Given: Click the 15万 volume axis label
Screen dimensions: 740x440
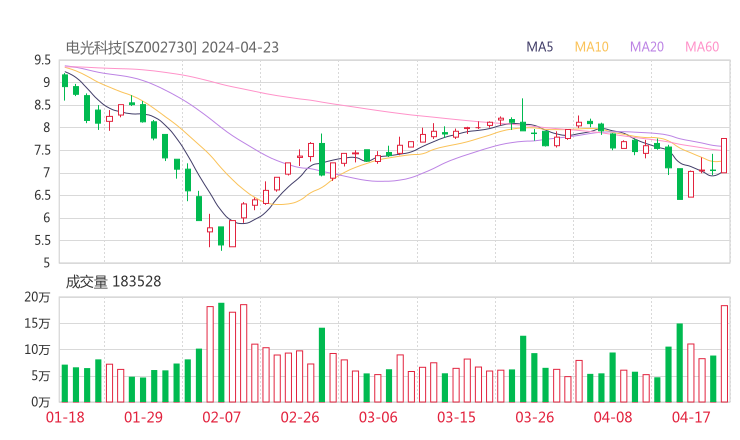Looking at the screenshot, I should (38, 323).
